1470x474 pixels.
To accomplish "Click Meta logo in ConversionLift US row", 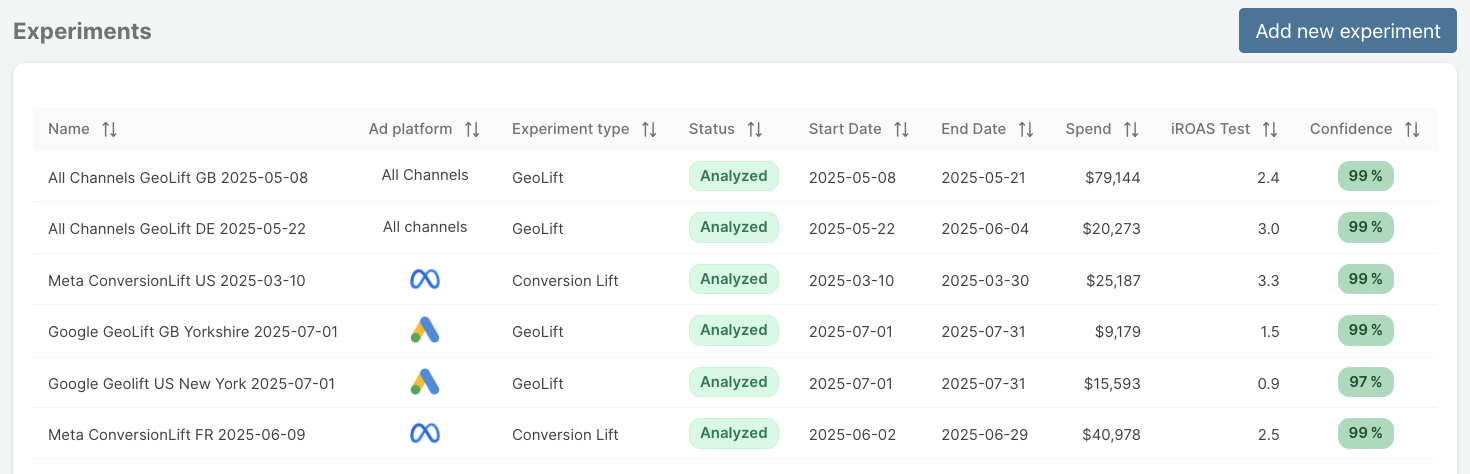I will pos(425,280).
